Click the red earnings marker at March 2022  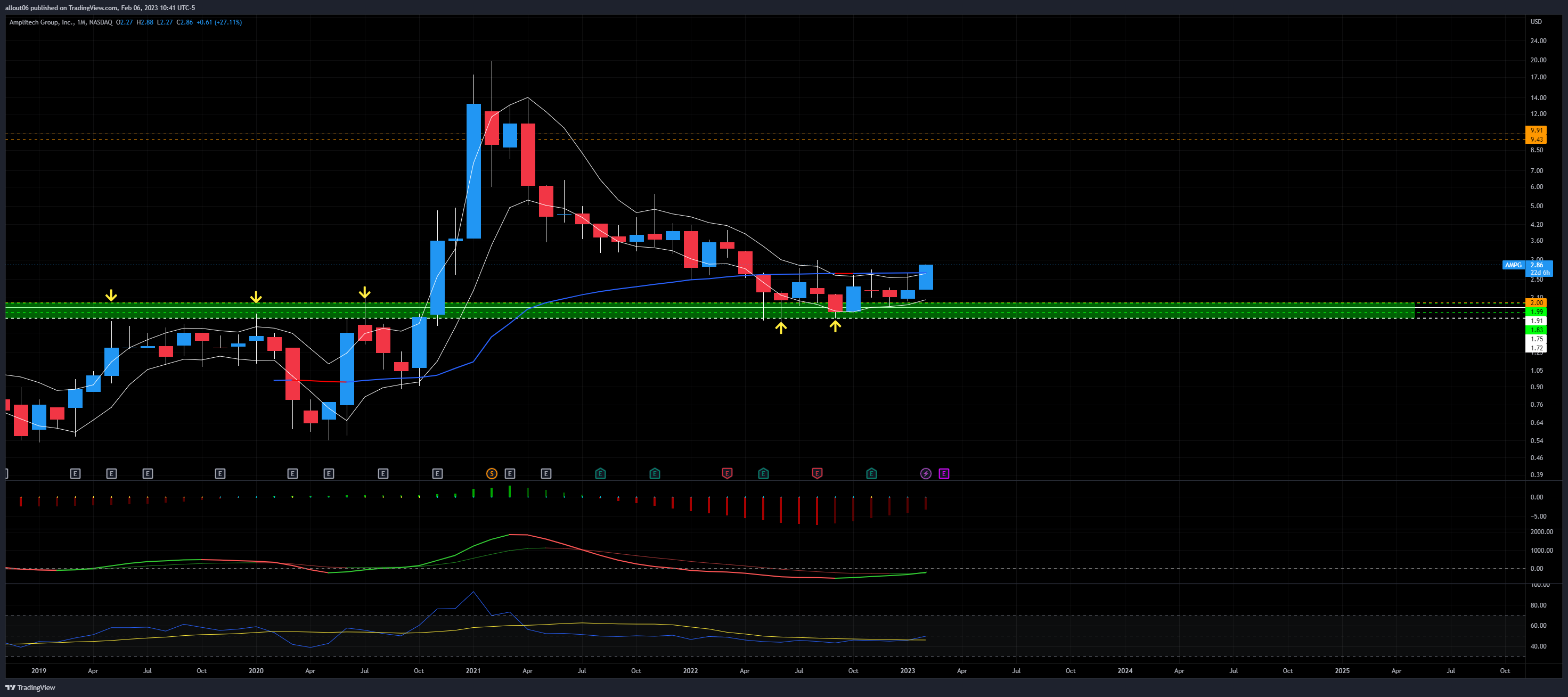(727, 473)
